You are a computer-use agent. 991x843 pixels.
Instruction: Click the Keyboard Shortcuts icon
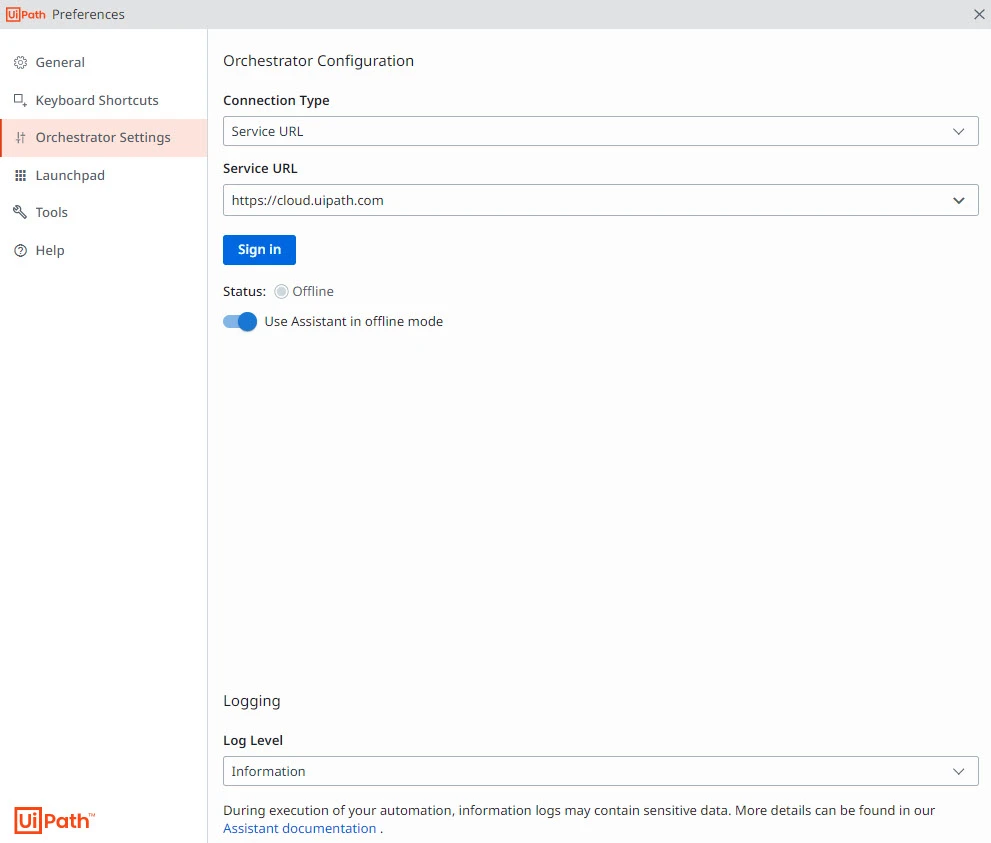pyautogui.click(x=20, y=100)
